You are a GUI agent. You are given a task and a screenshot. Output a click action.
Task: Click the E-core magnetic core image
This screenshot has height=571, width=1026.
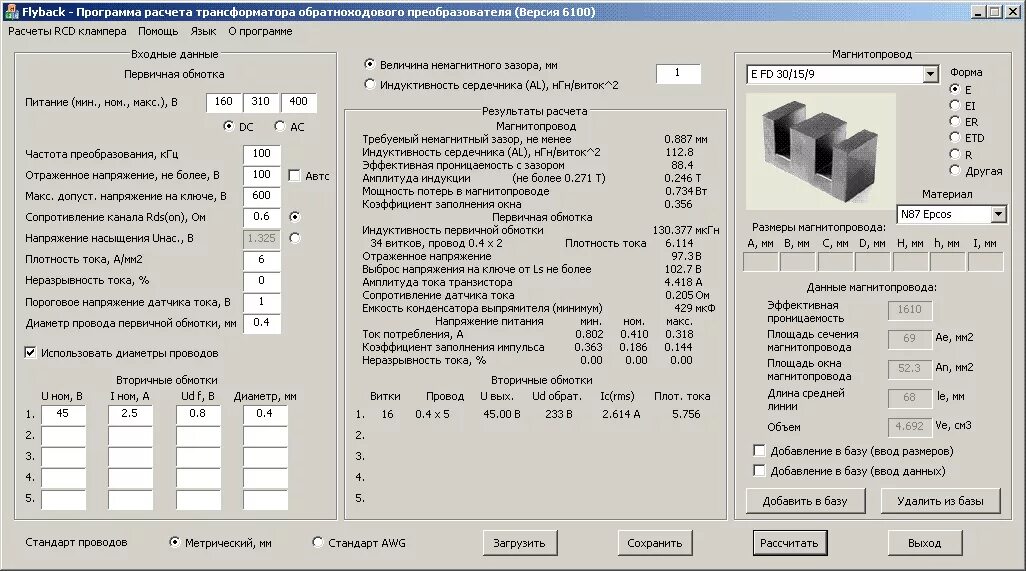pos(821,151)
